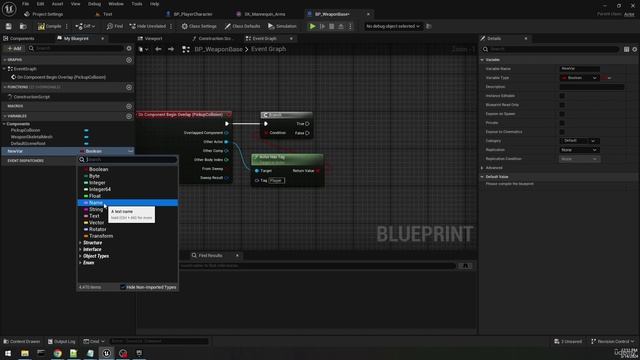Toggle Hide Non-Imported Types checkbox
Image resolution: width=640 pixels, height=360 pixels.
click(x=122, y=287)
